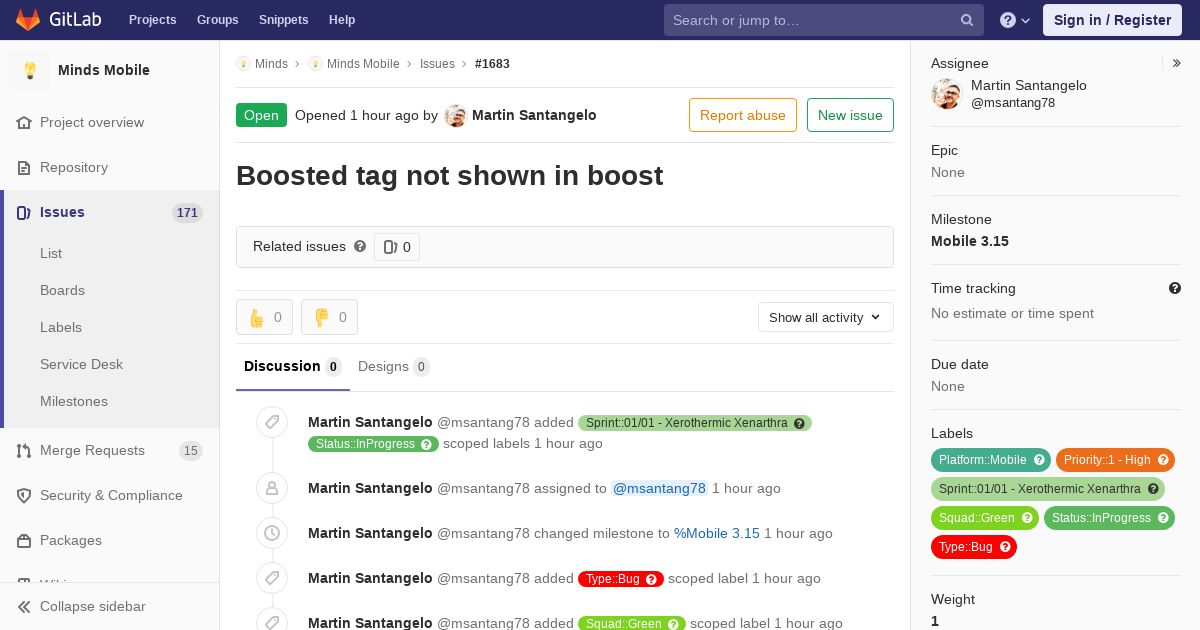The image size is (1200, 630).
Task: Switch to Discussion tab
Action: pos(293,366)
